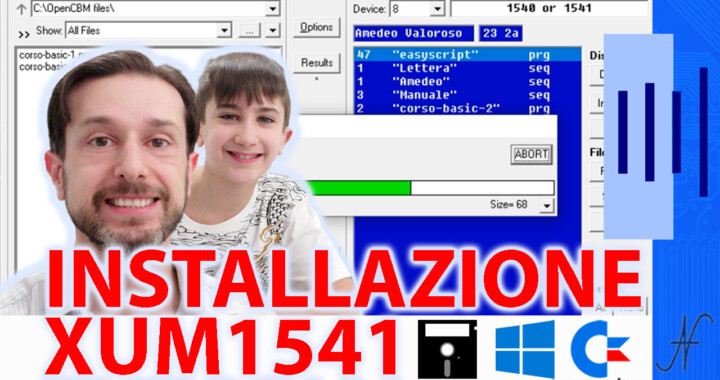Select the "corso-basic-2" prg entry
The image size is (720, 380).
tap(467, 108)
